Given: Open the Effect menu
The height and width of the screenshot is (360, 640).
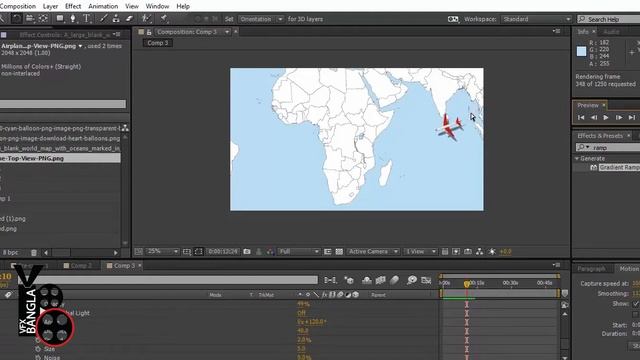Looking at the screenshot, I should (73, 6).
